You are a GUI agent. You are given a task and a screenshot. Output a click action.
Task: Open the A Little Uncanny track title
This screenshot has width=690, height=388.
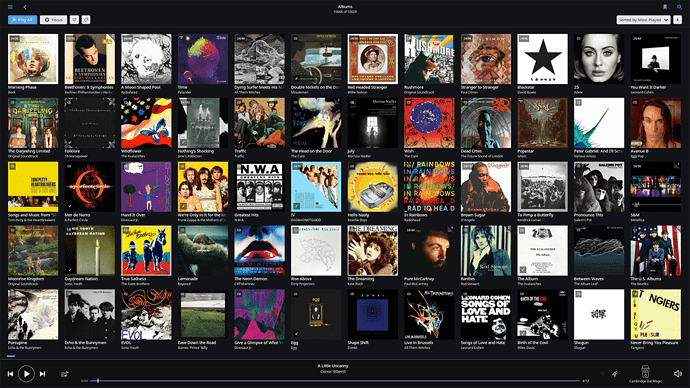point(333,366)
